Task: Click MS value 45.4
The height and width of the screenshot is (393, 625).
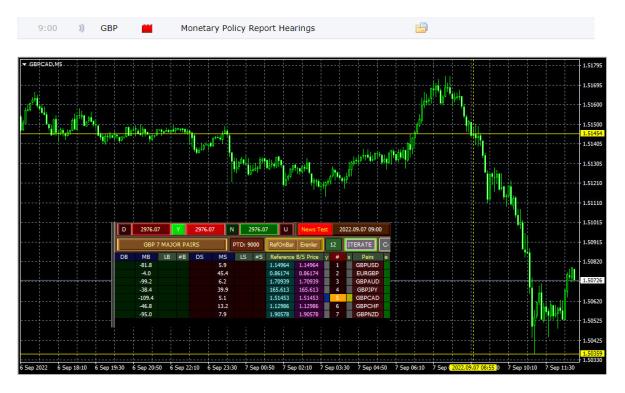Action: click(222, 273)
